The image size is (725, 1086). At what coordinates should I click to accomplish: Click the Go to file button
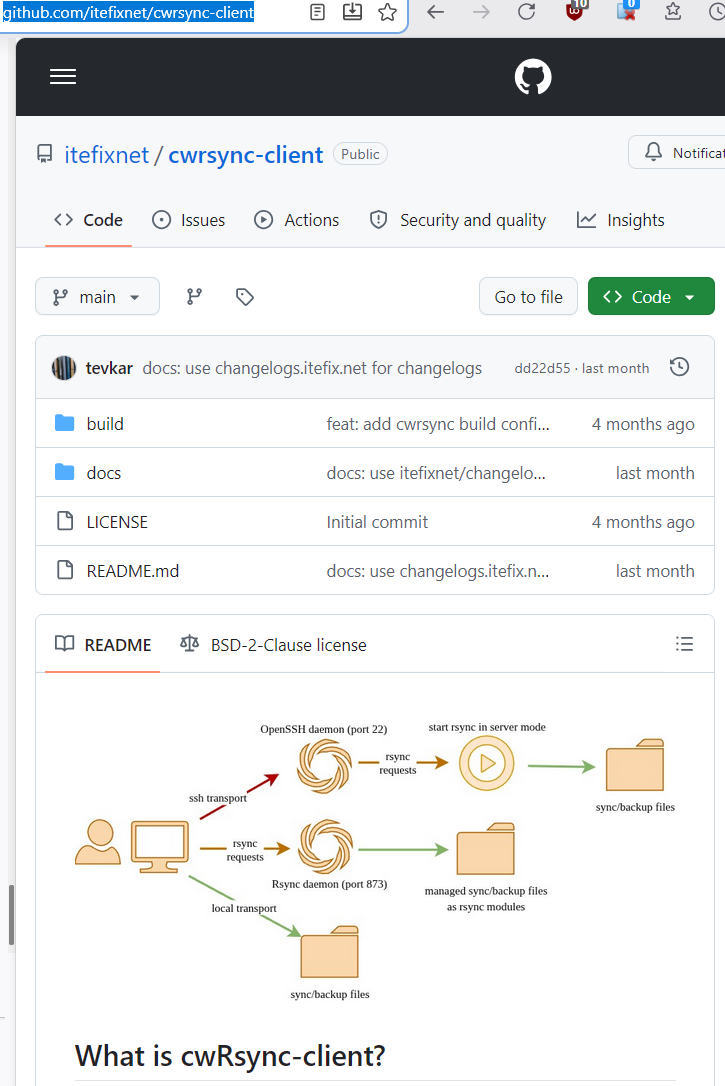528,296
